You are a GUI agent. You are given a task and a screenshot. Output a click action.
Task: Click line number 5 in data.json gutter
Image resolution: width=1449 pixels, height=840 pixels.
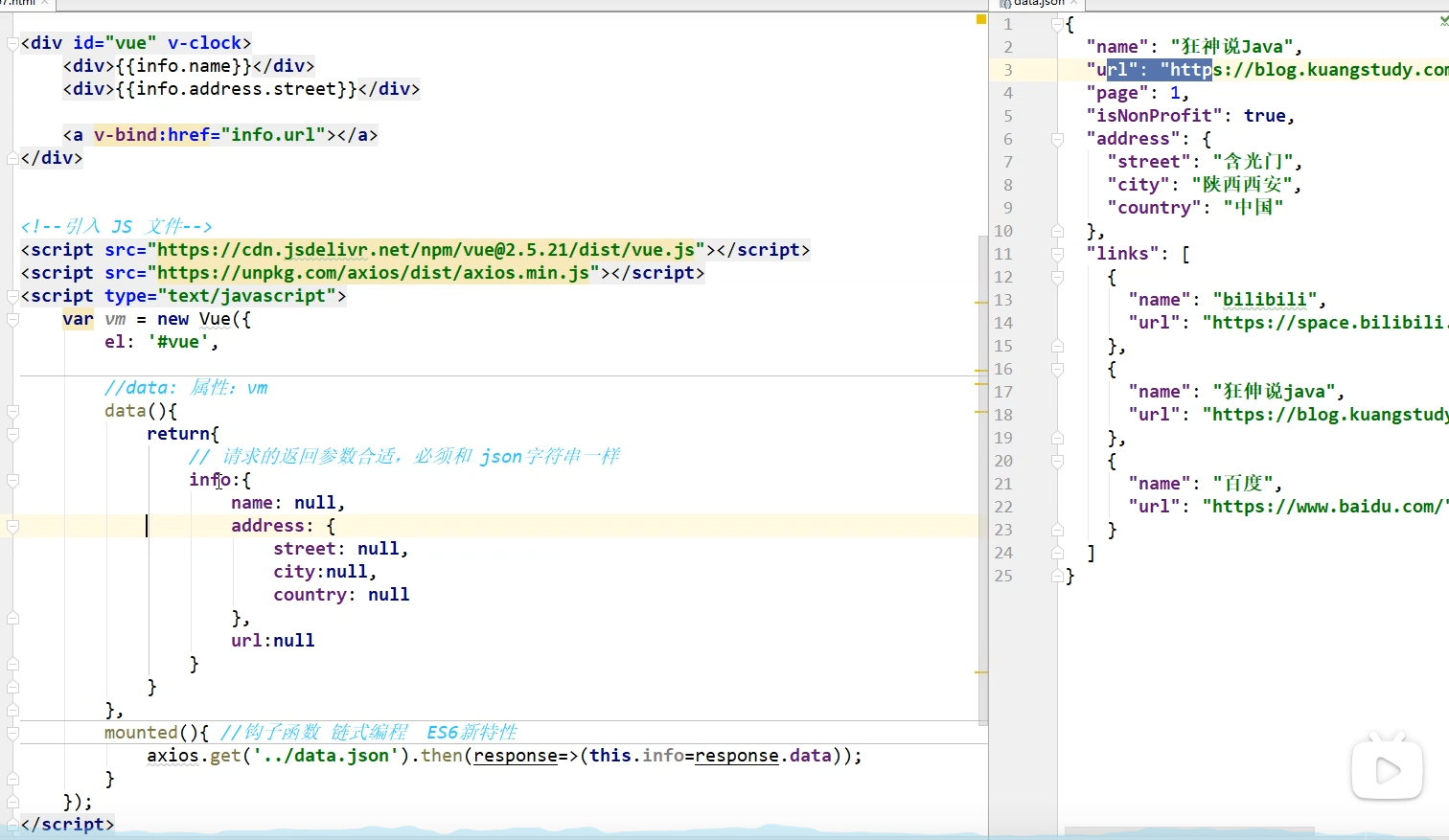pos(1007,116)
